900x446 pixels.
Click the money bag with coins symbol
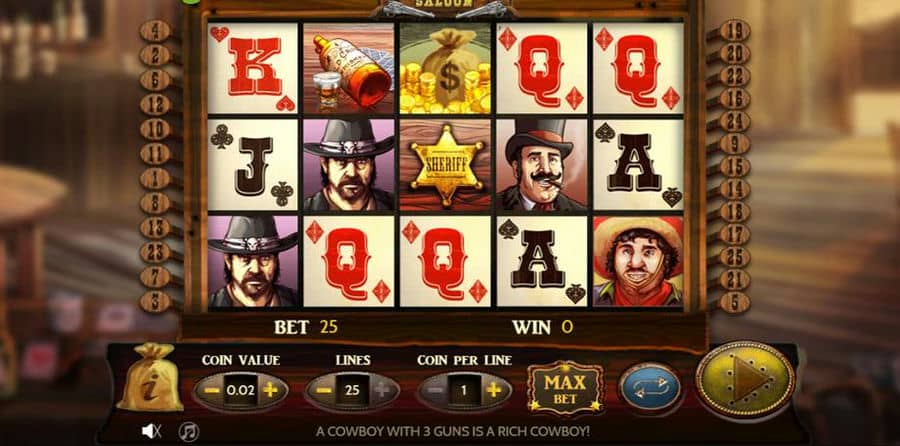(x=445, y=68)
